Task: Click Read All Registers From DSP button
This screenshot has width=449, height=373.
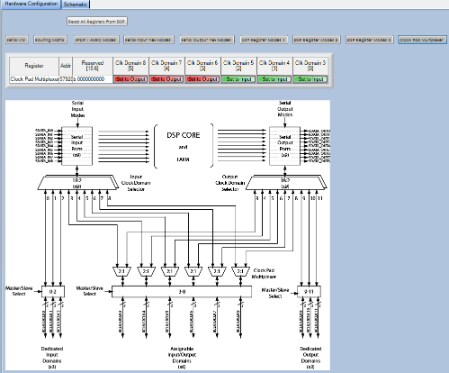Action: point(97,22)
